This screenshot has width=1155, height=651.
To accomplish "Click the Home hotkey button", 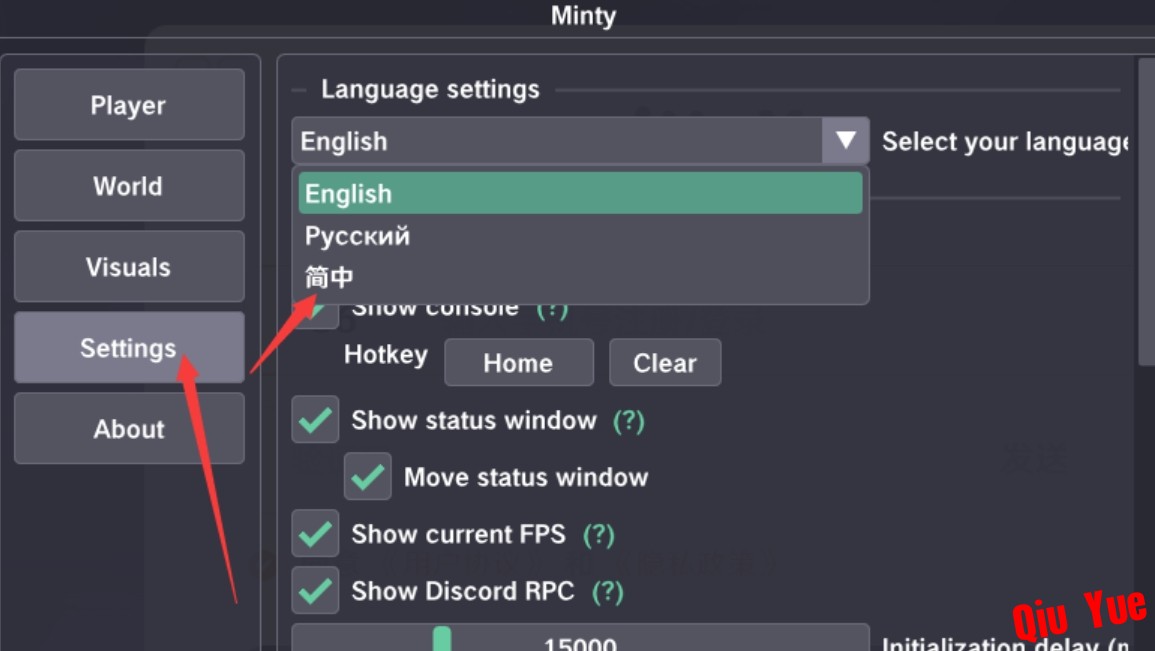I will click(519, 362).
